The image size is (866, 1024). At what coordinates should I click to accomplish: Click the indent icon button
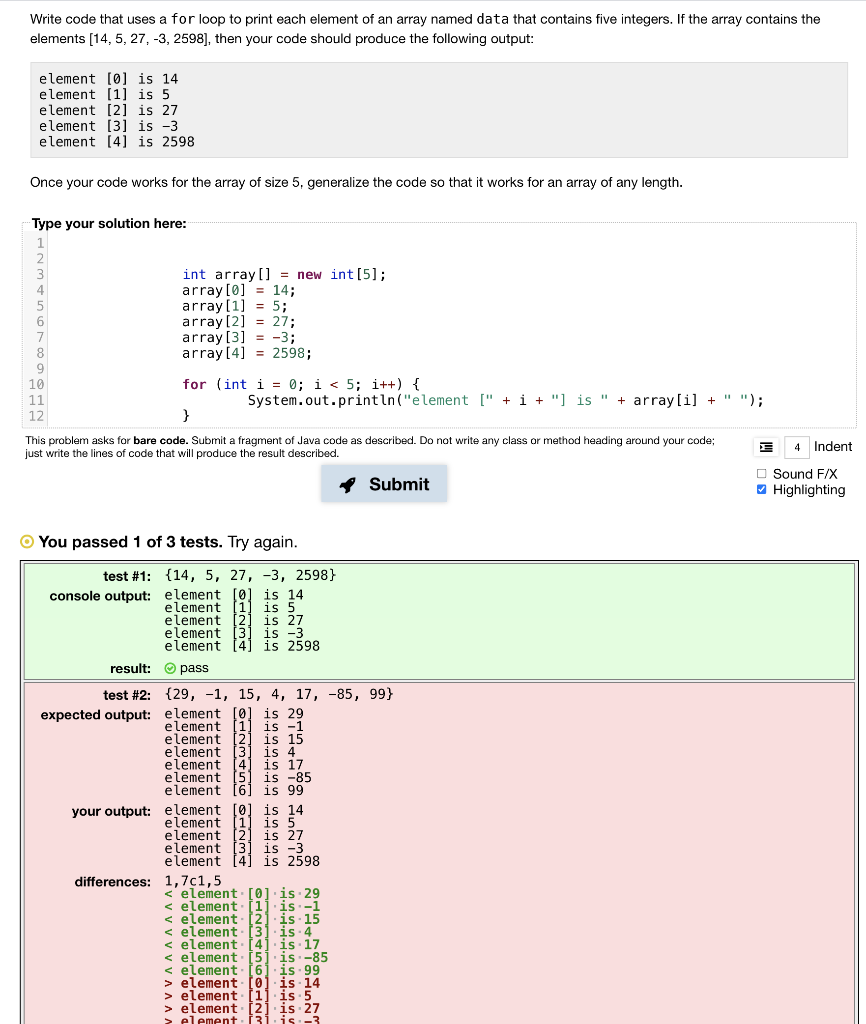tap(766, 447)
